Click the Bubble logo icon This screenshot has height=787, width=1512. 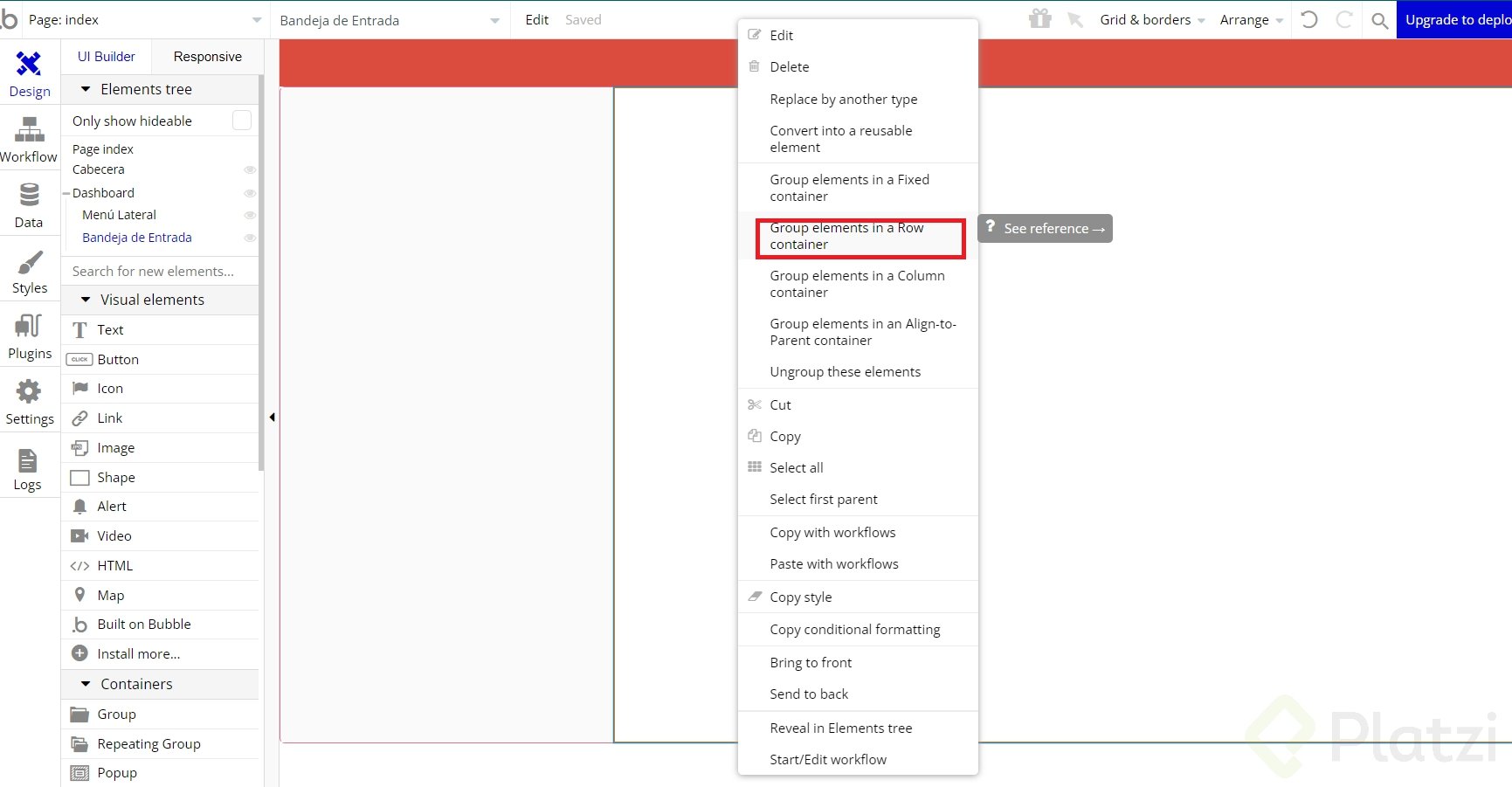click(x=9, y=19)
